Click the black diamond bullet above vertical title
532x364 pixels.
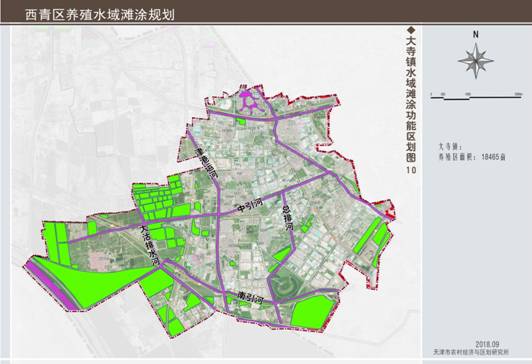(x=411, y=30)
